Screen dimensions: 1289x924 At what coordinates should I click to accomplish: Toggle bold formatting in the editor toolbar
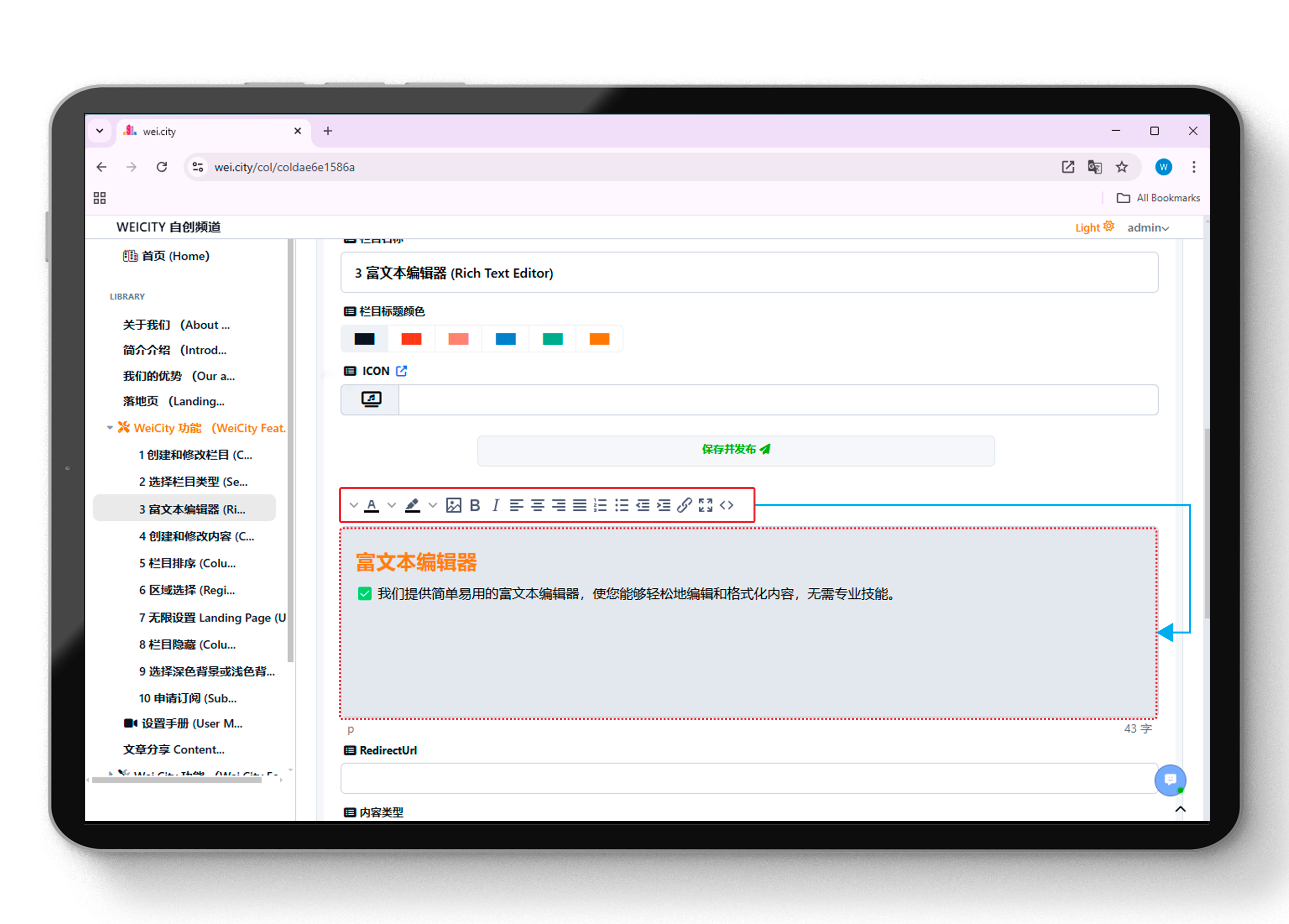[475, 505]
